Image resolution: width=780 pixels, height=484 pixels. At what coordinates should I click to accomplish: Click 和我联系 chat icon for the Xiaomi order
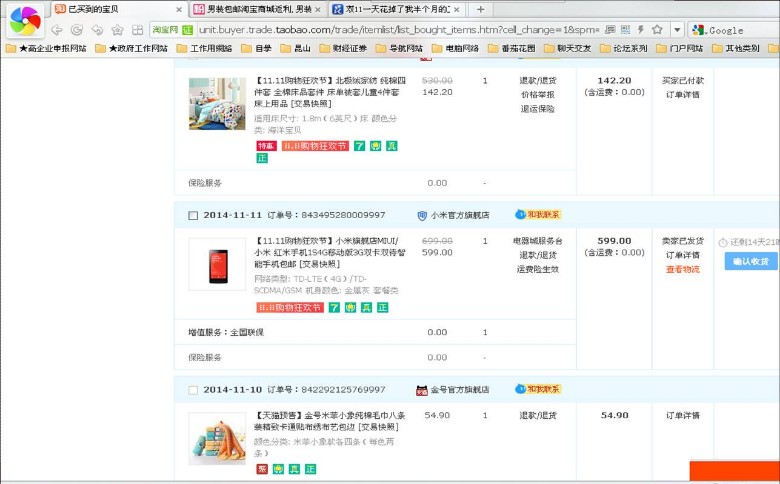coord(538,214)
